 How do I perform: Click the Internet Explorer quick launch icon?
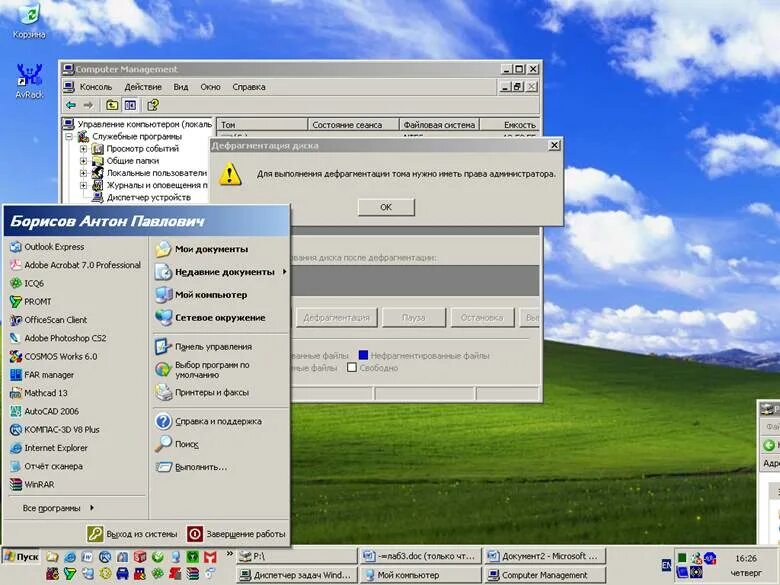pos(70,557)
